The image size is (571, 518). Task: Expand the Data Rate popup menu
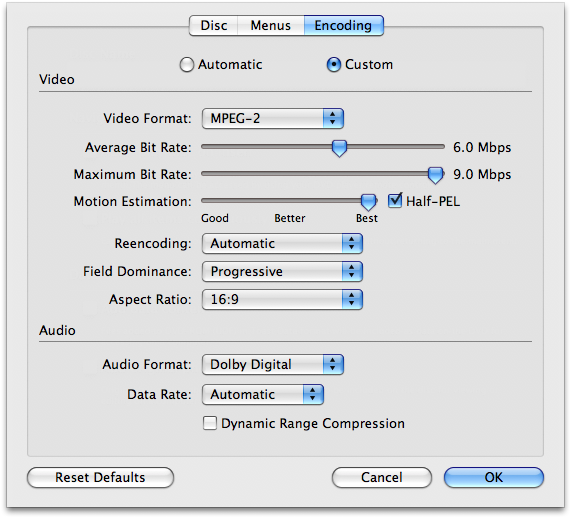[x=263, y=395]
